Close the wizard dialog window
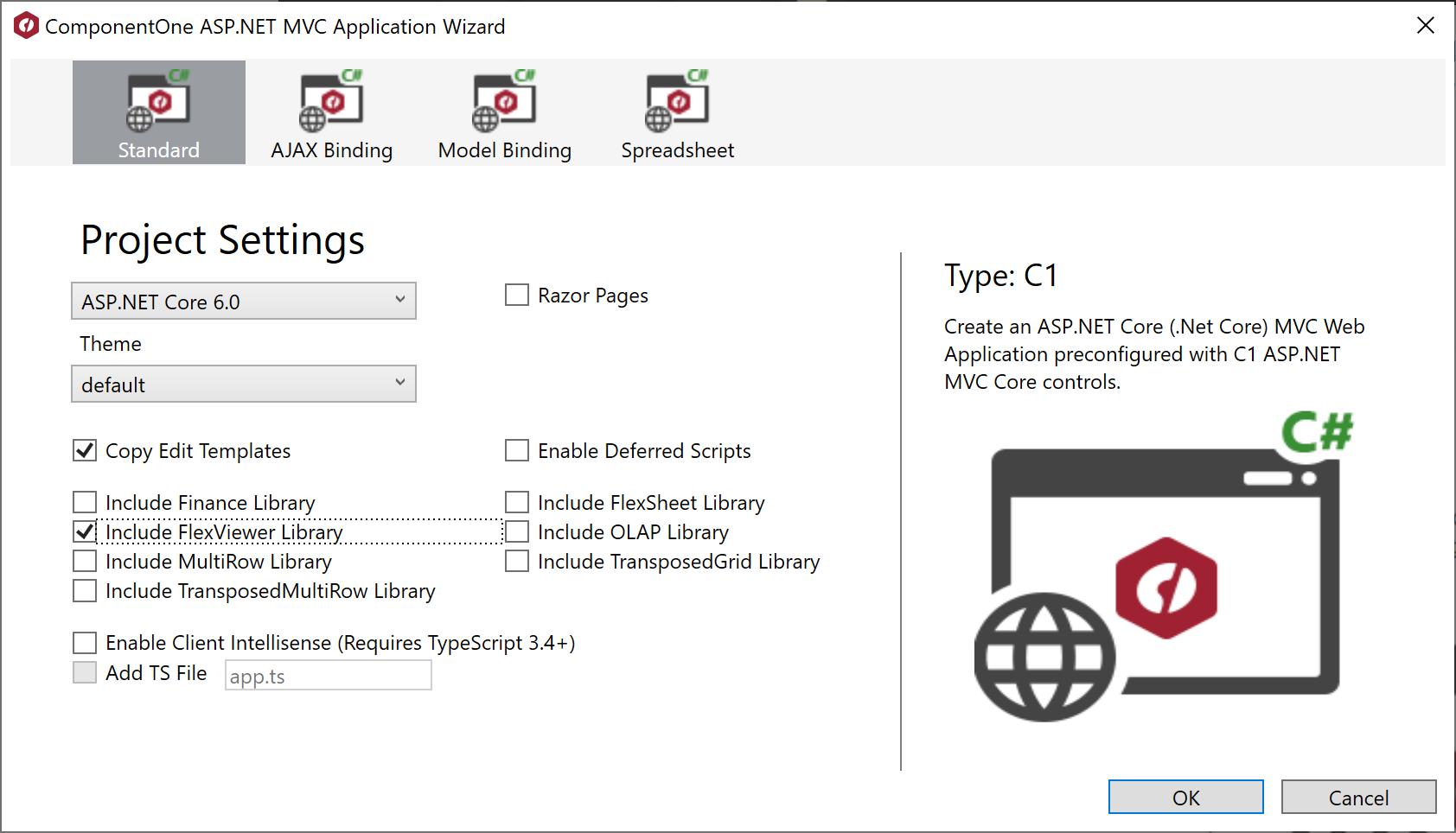Viewport: 1456px width, 833px height. tap(1426, 26)
